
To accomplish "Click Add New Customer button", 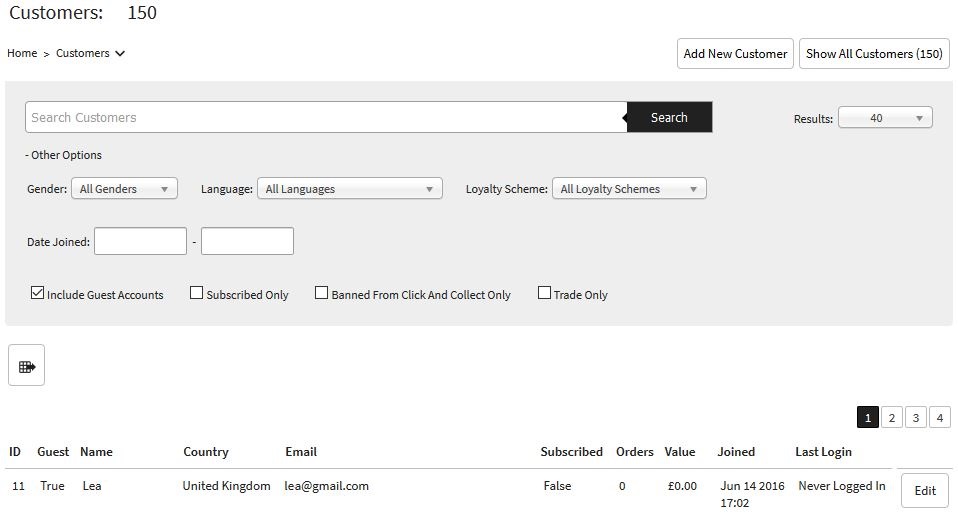I will pos(735,54).
